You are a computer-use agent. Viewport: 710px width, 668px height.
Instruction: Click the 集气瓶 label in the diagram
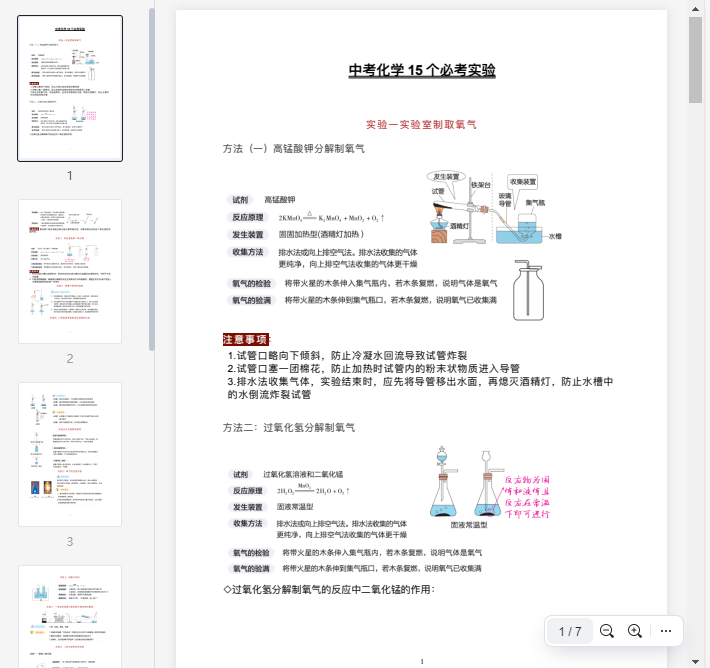point(535,203)
